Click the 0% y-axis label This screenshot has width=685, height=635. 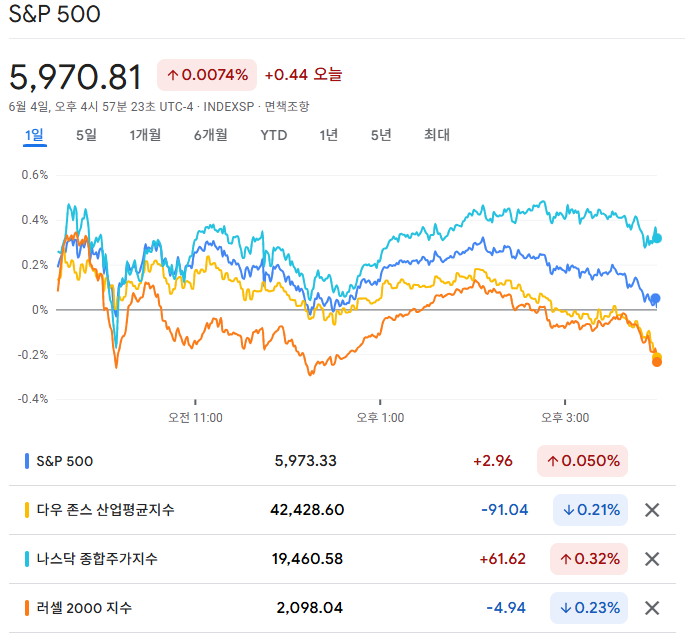click(x=40, y=310)
